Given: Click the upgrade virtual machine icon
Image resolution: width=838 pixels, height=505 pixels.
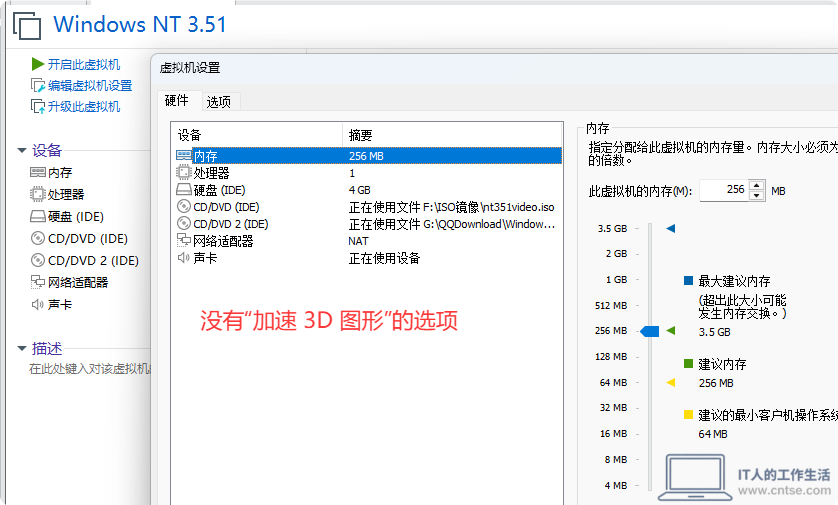Looking at the screenshot, I should 37,106.
